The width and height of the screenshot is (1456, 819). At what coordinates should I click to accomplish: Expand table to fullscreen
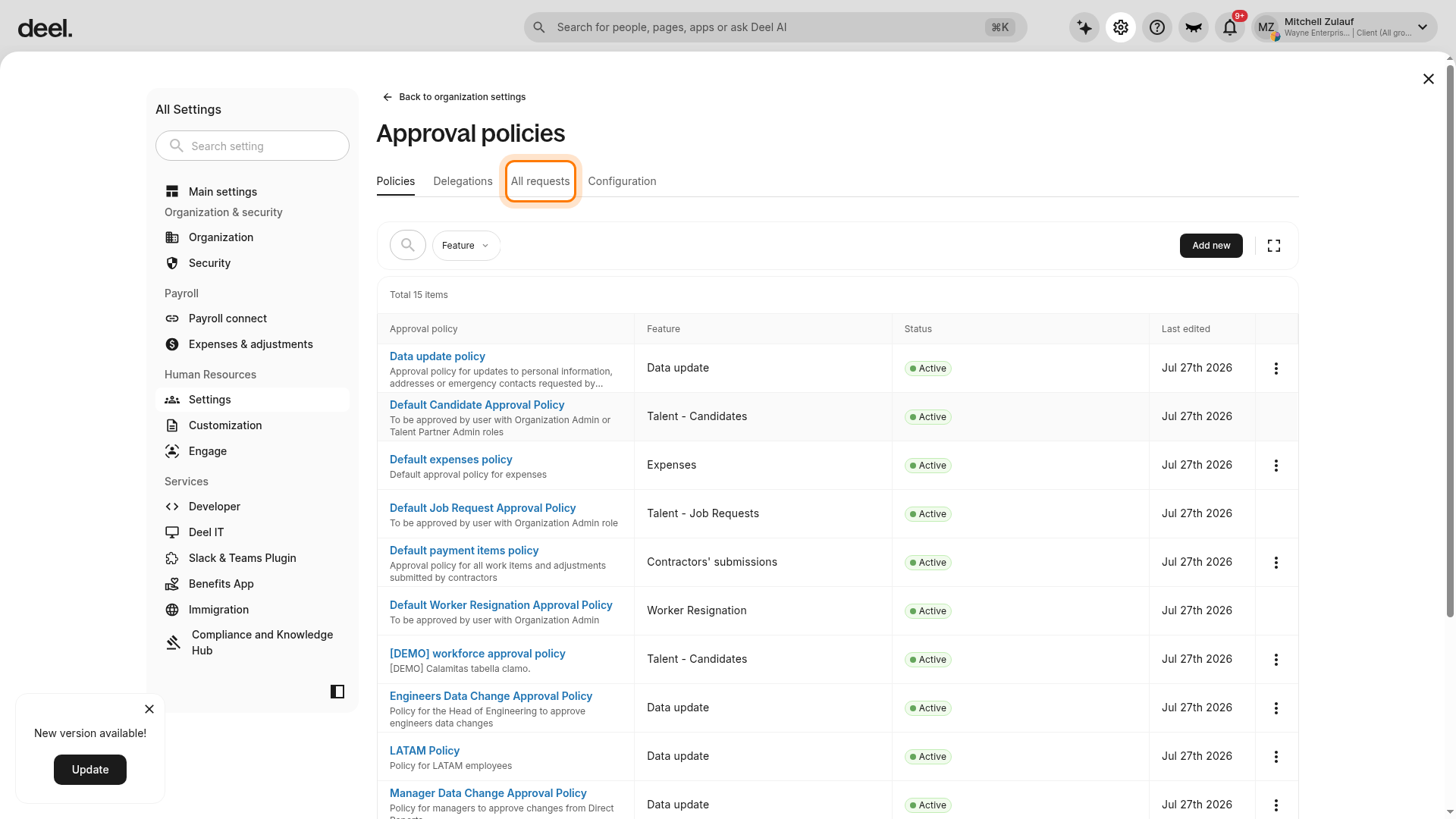pos(1274,246)
